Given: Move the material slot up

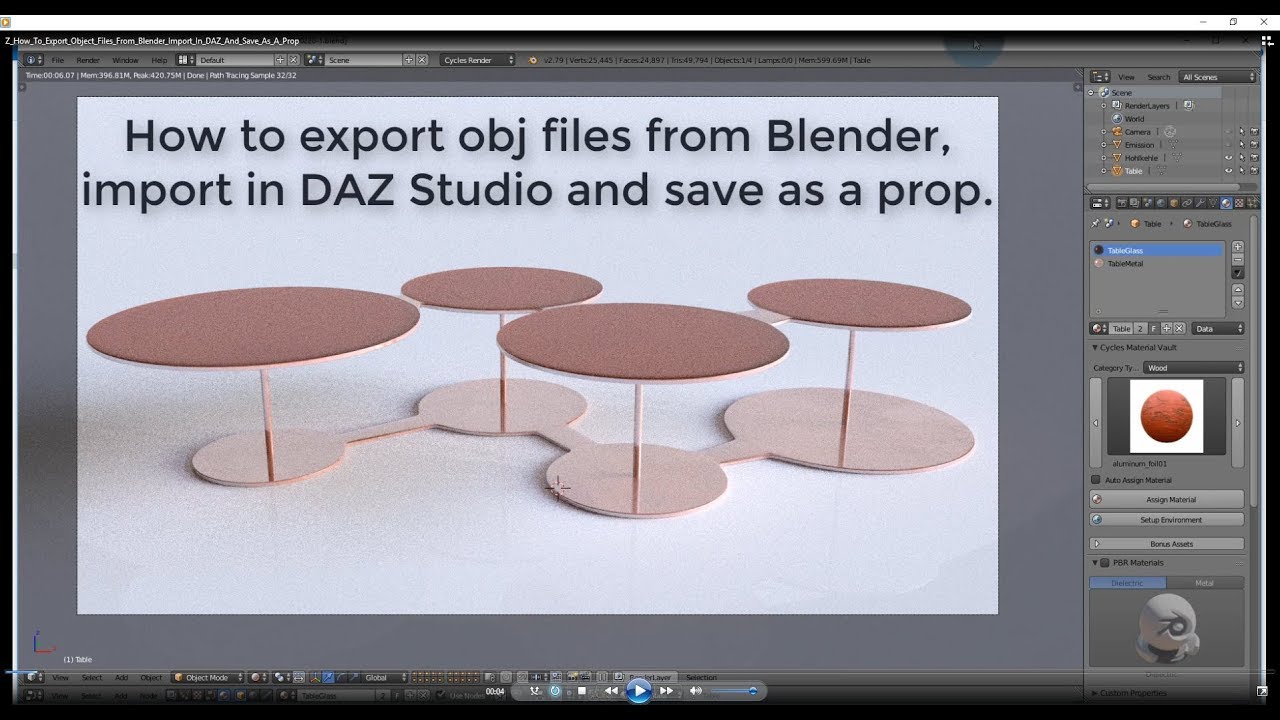Looking at the screenshot, I should (1238, 290).
